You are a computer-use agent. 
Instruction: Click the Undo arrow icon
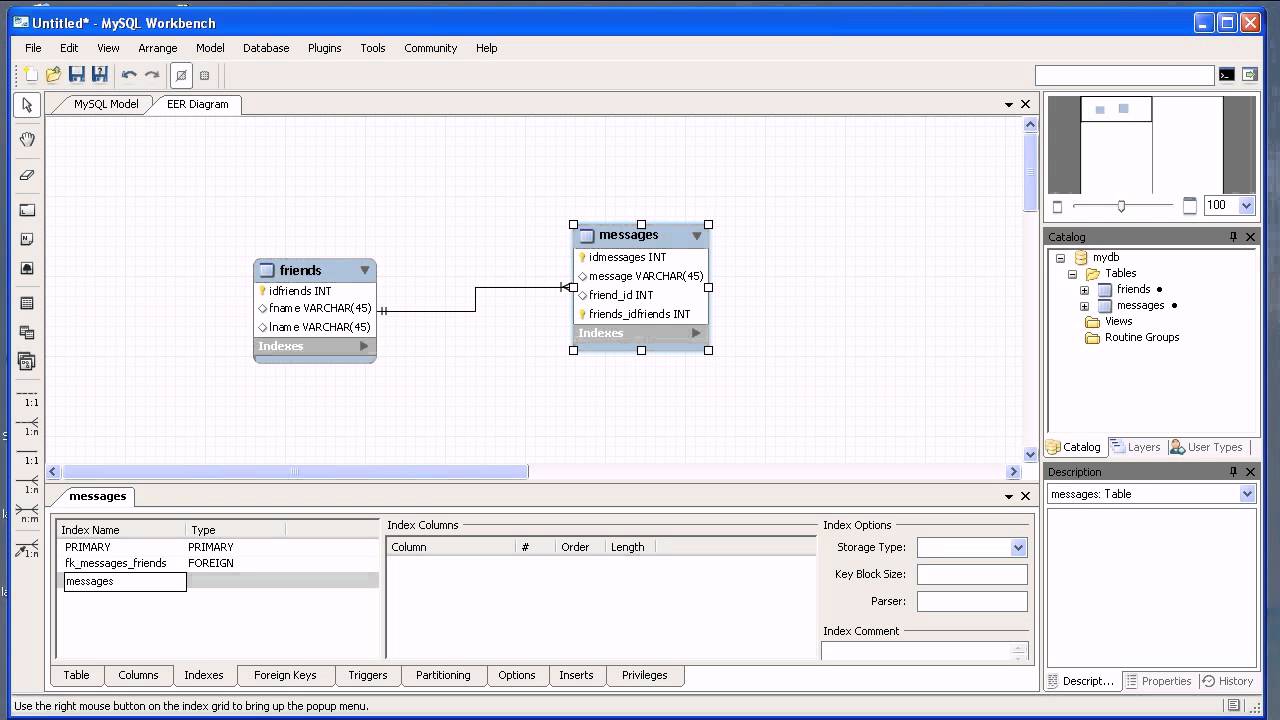[129, 75]
